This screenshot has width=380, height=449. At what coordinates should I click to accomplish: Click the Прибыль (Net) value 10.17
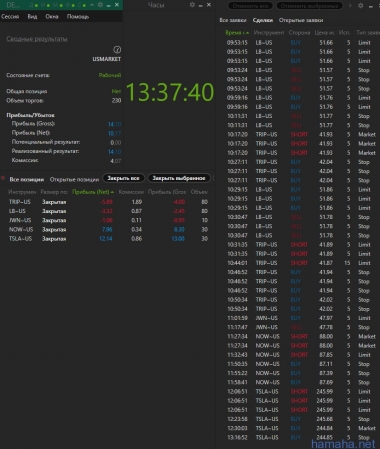(114, 133)
